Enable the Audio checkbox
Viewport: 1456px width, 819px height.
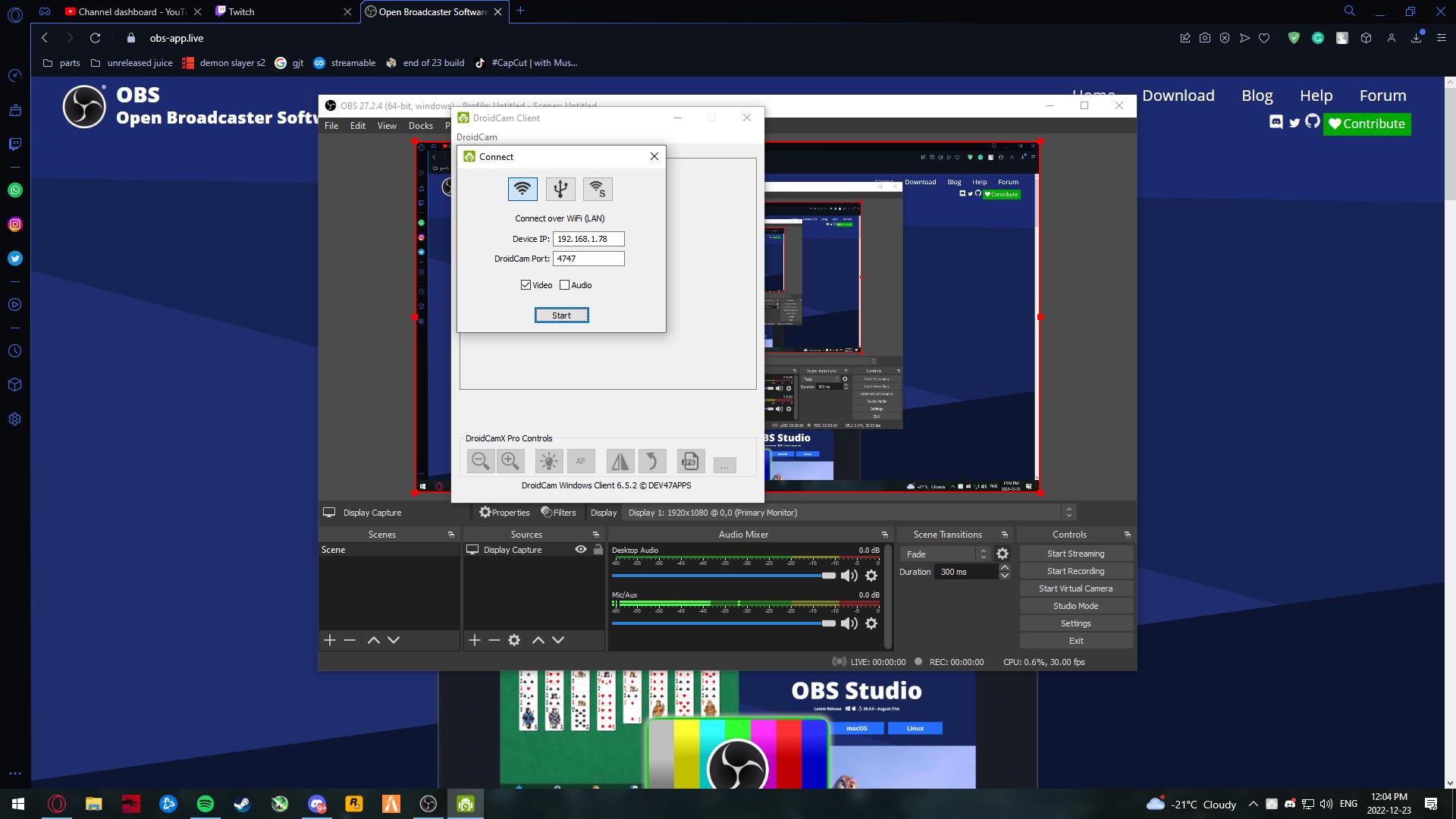coord(564,285)
